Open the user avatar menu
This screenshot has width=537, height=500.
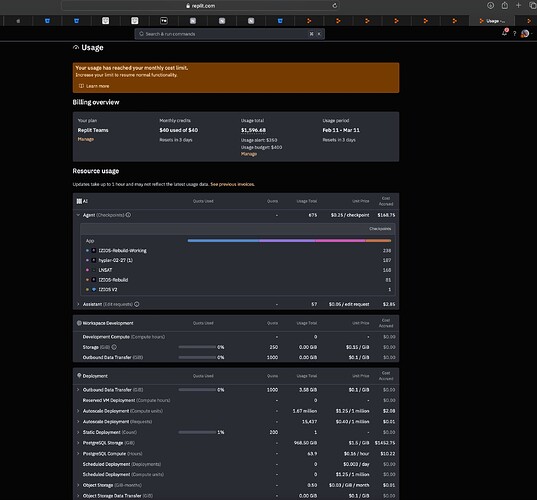(525, 33)
